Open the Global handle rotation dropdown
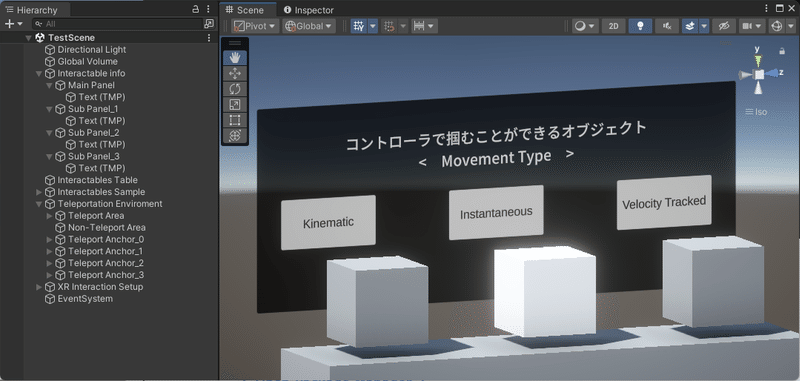Viewport: 800px width, 381px height. click(x=309, y=26)
